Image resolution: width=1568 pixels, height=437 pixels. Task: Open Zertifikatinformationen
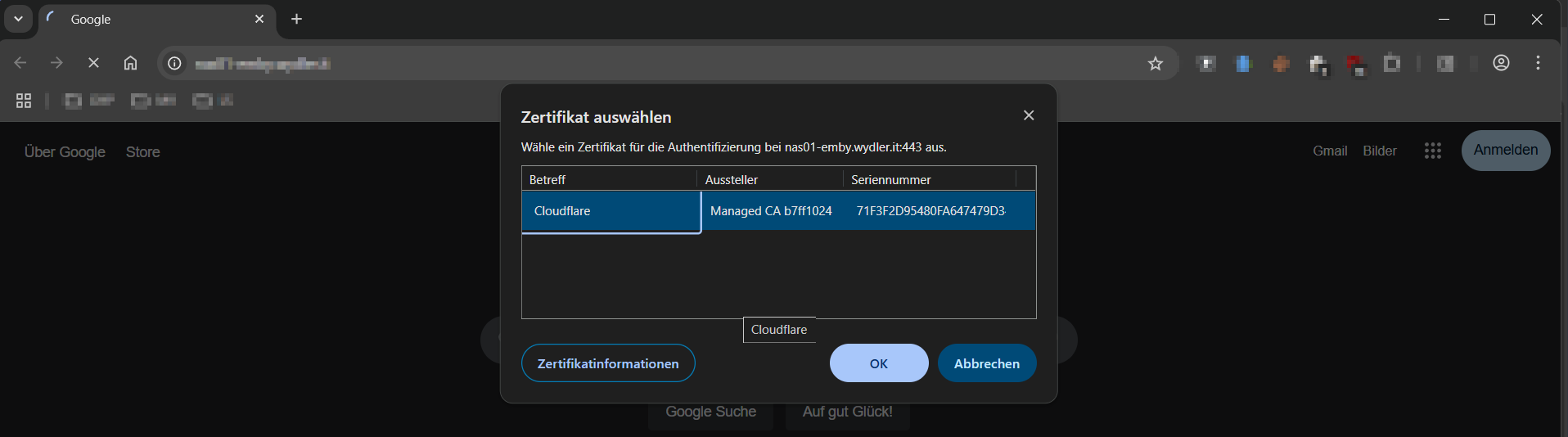tap(608, 363)
